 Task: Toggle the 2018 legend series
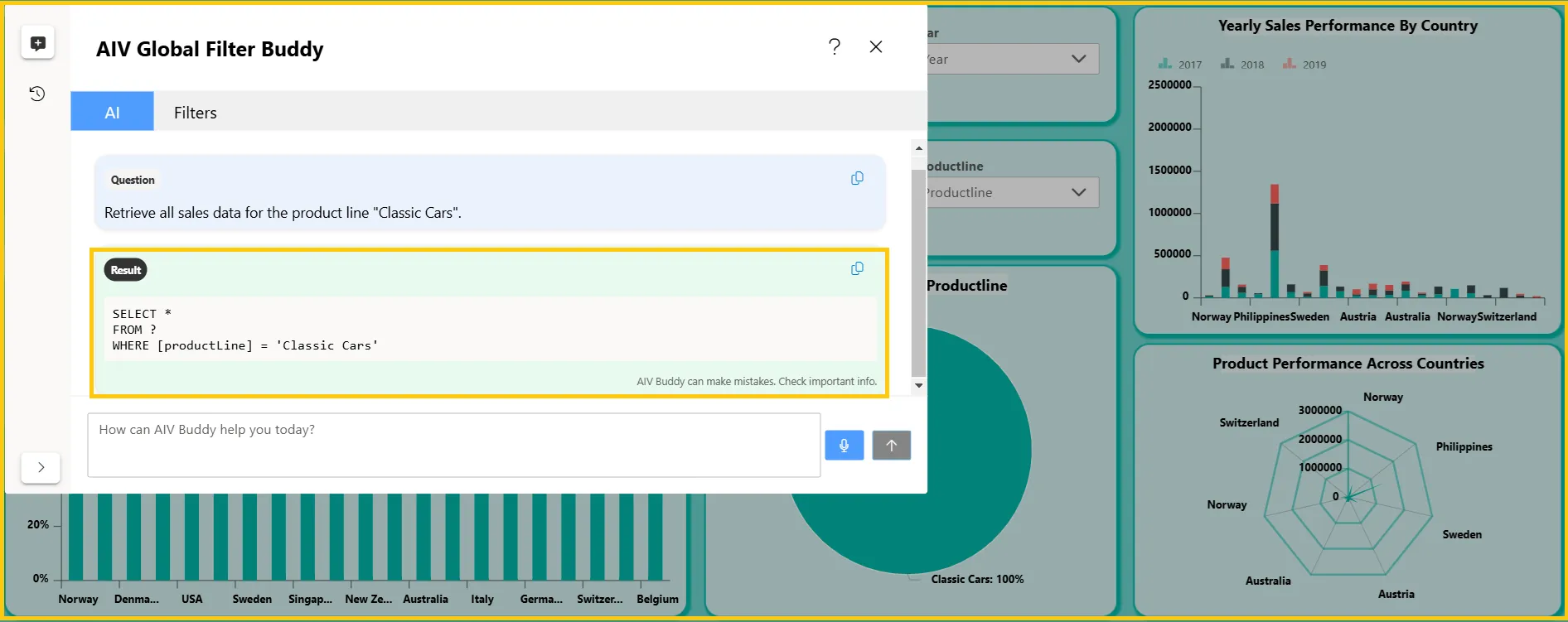(1241, 64)
